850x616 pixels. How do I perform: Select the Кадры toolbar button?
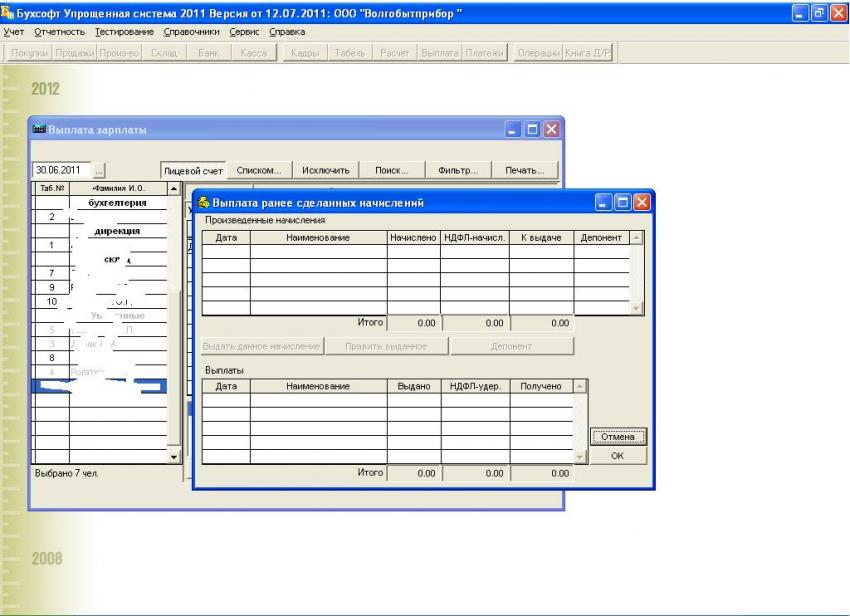[303, 51]
